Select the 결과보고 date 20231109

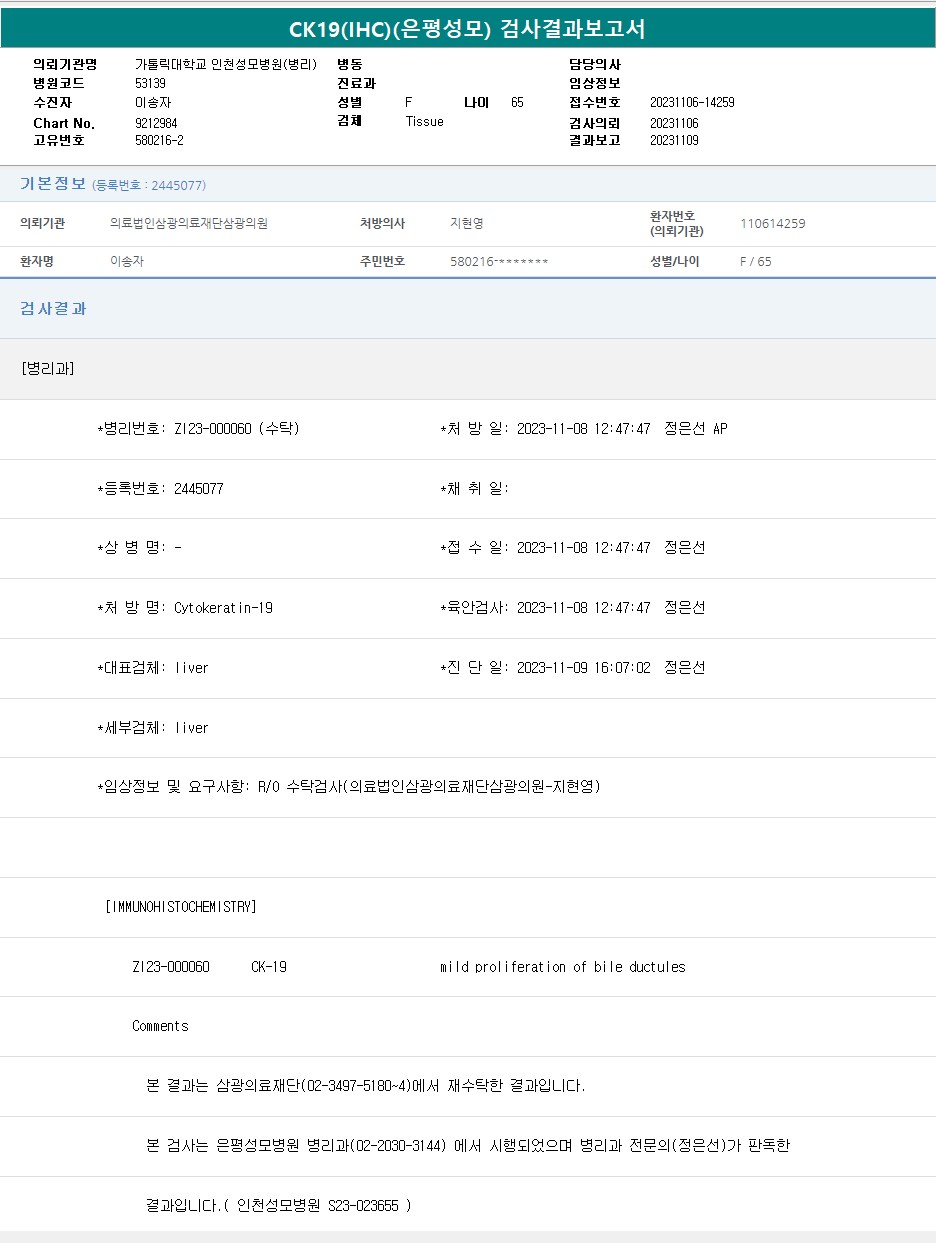(x=674, y=140)
